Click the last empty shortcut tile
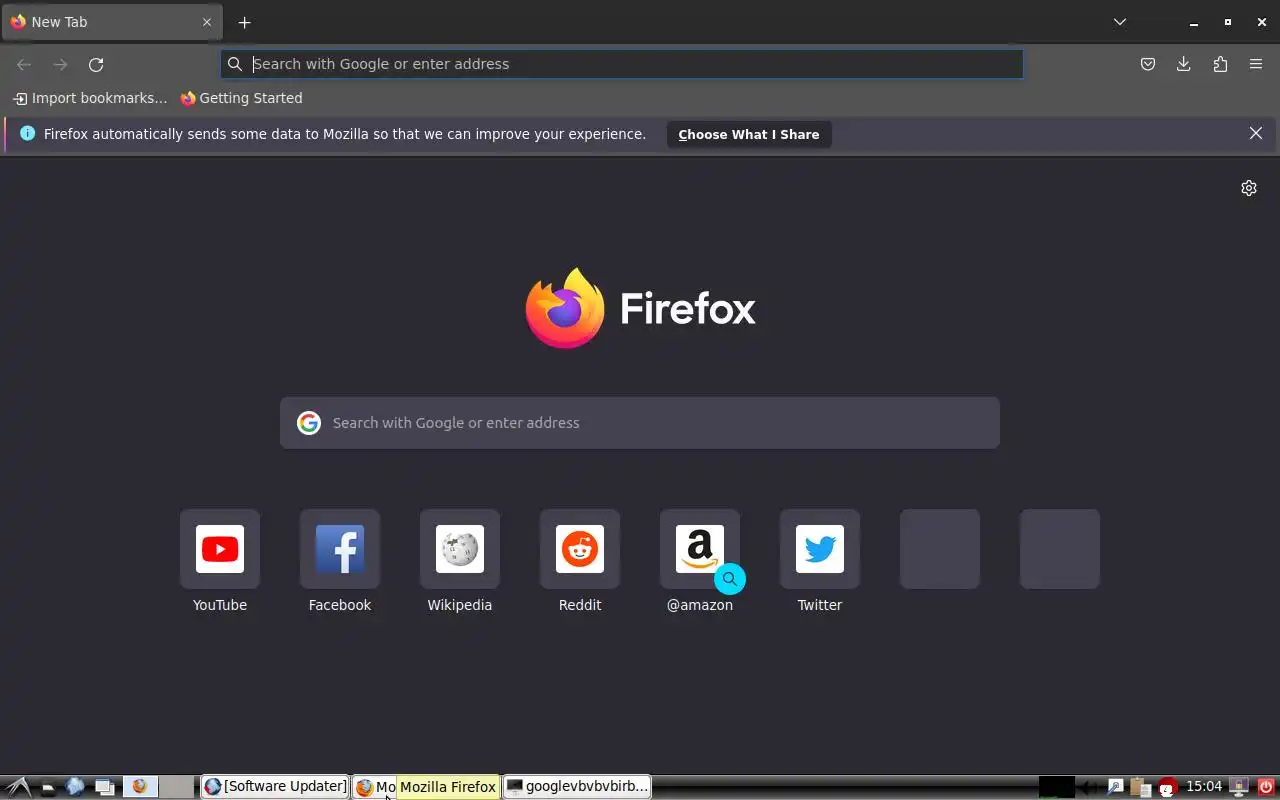 click(x=1060, y=549)
